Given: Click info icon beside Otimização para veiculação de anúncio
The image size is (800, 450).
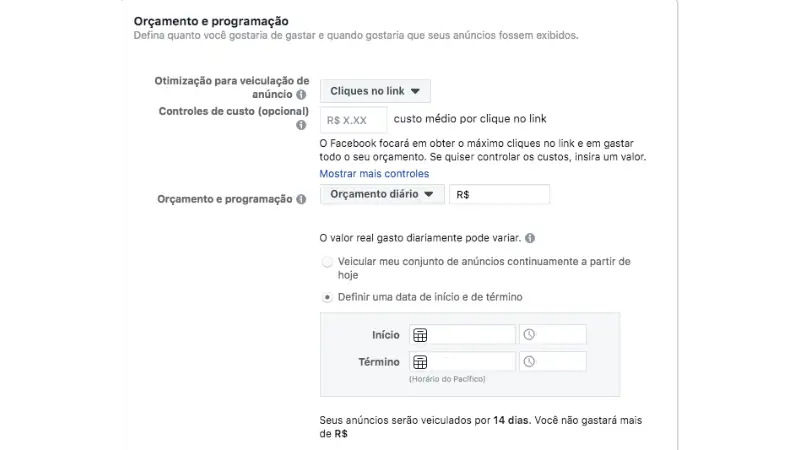Looking at the screenshot, I should pyautogui.click(x=301, y=95).
